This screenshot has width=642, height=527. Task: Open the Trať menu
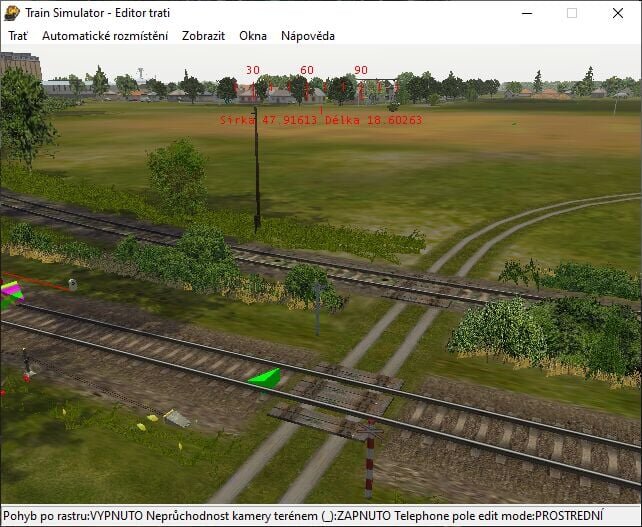click(18, 35)
